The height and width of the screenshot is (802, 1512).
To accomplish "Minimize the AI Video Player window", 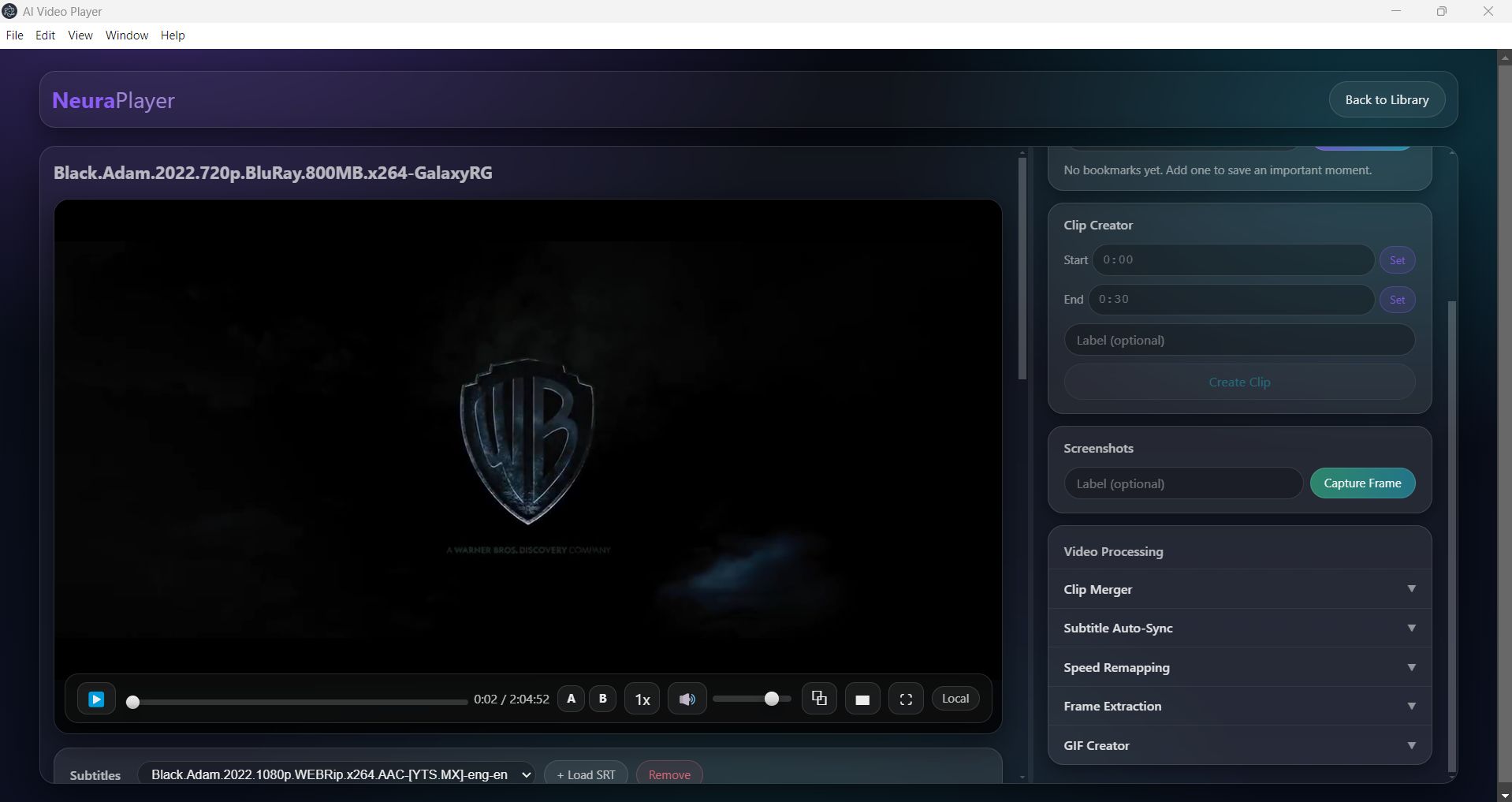I will [1396, 11].
